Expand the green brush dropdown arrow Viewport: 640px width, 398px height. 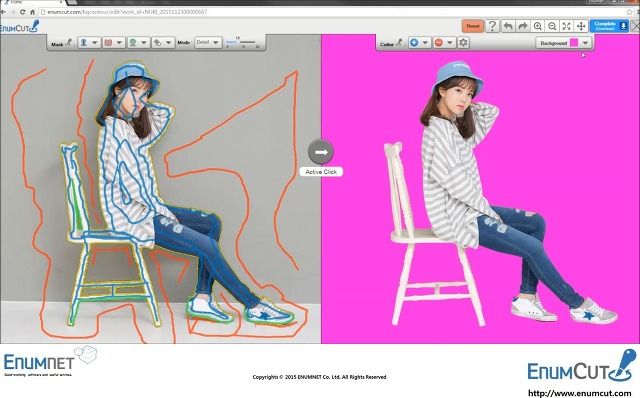point(144,42)
